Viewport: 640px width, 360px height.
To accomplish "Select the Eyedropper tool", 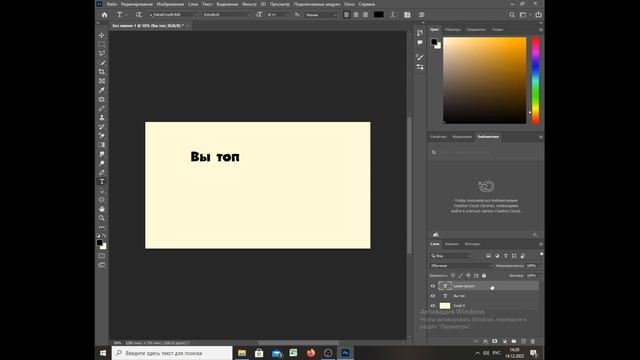I will tap(102, 90).
